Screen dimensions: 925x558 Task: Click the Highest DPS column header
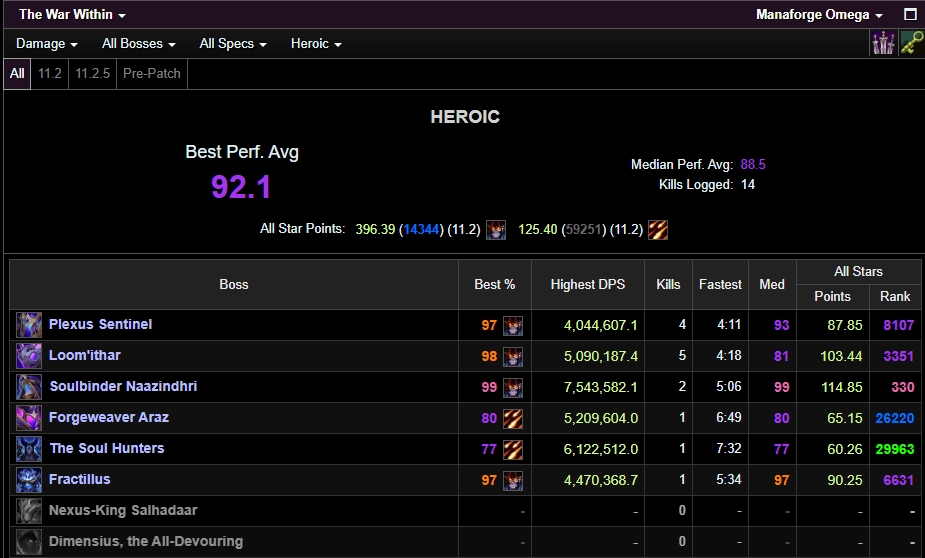[x=588, y=284]
